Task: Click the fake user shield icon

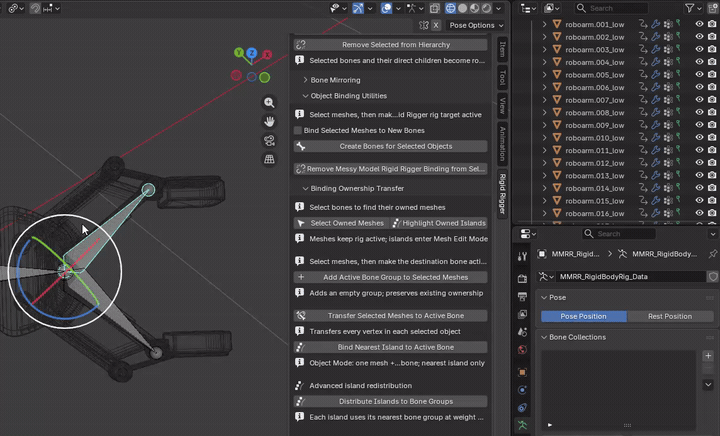Action: [713, 277]
